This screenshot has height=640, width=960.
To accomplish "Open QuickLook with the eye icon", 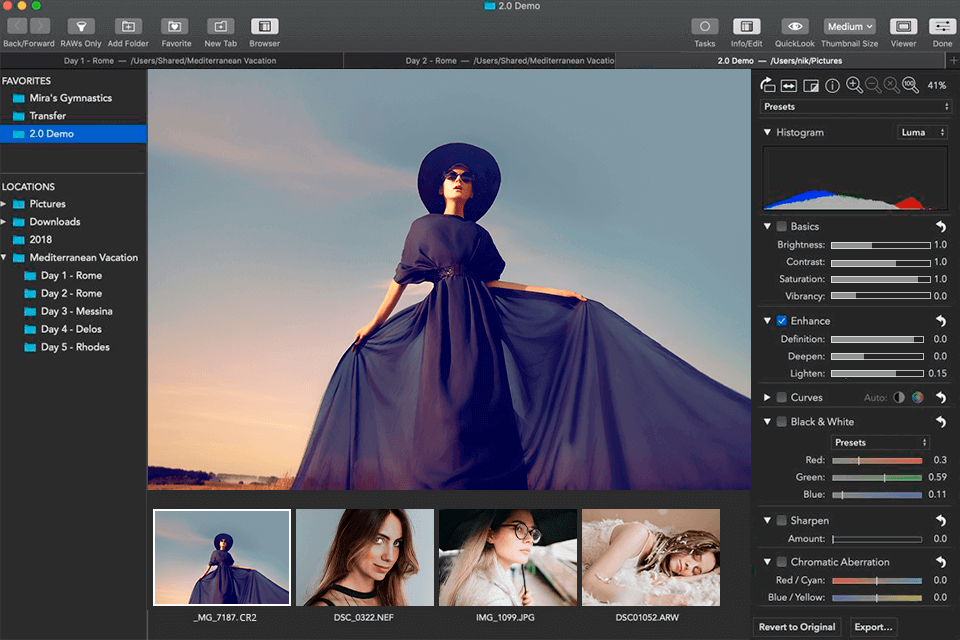I will click(795, 27).
